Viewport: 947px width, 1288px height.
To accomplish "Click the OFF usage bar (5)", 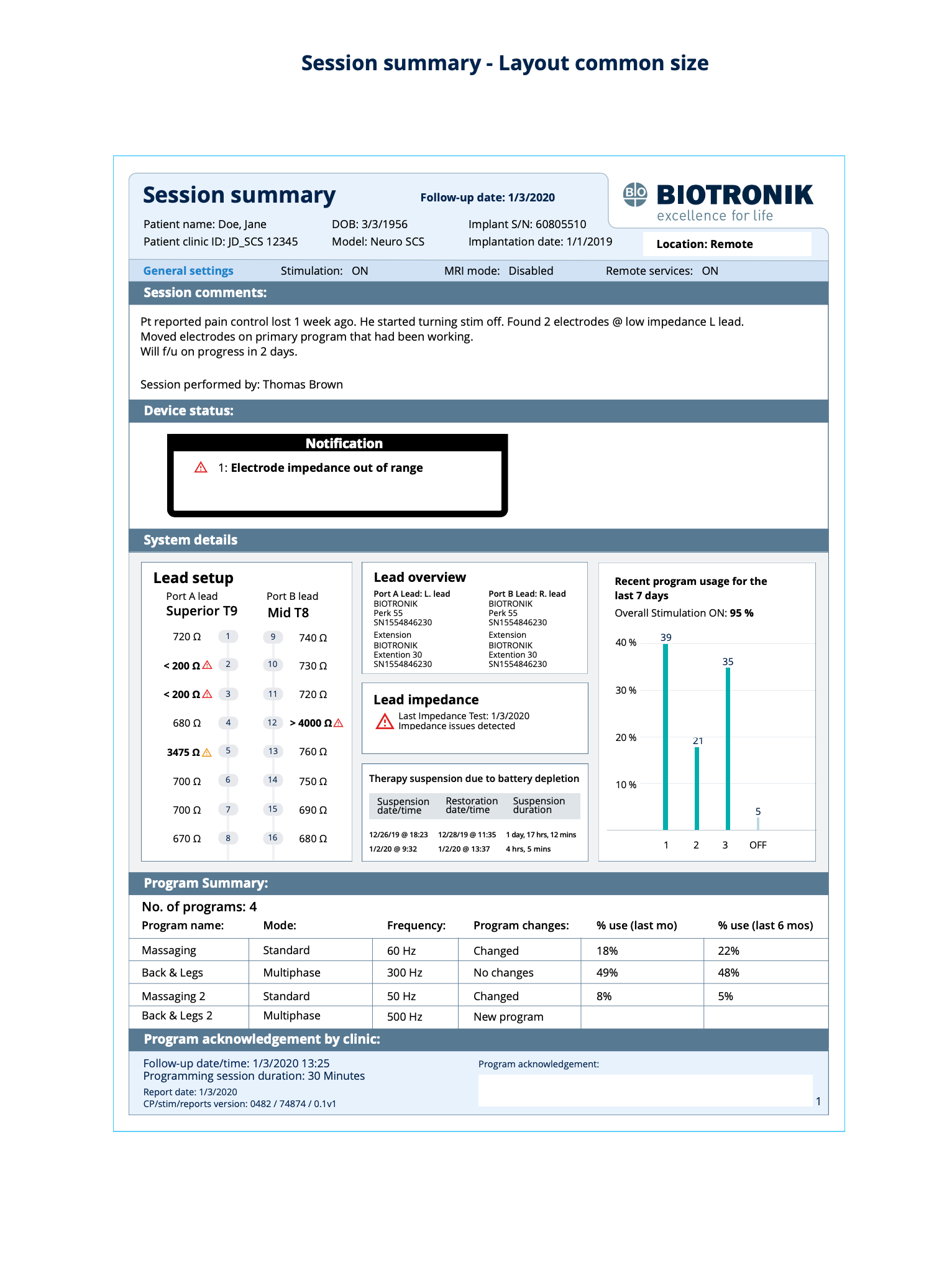I will coord(758,824).
